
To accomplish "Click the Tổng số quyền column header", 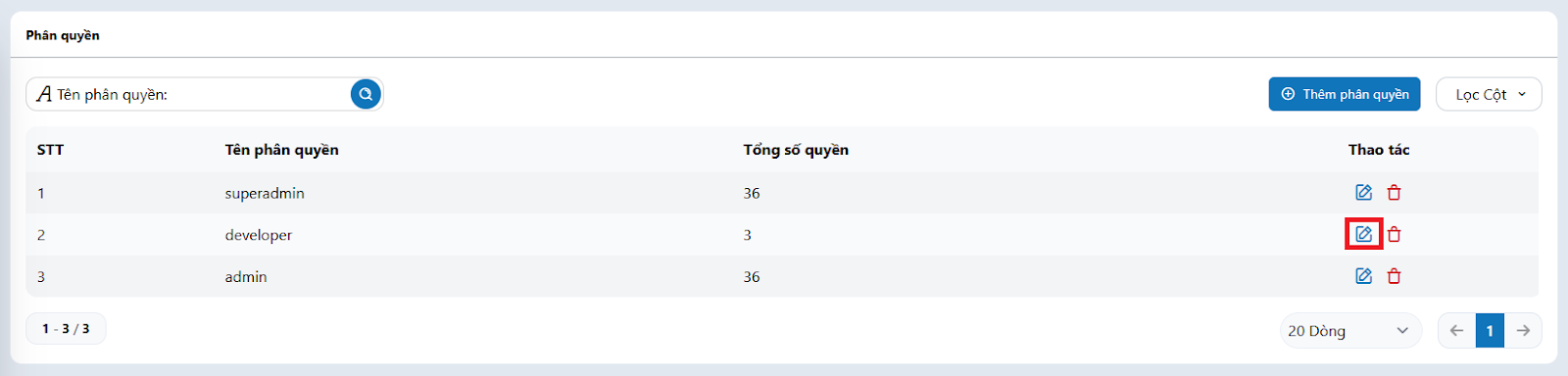I will pos(796,150).
